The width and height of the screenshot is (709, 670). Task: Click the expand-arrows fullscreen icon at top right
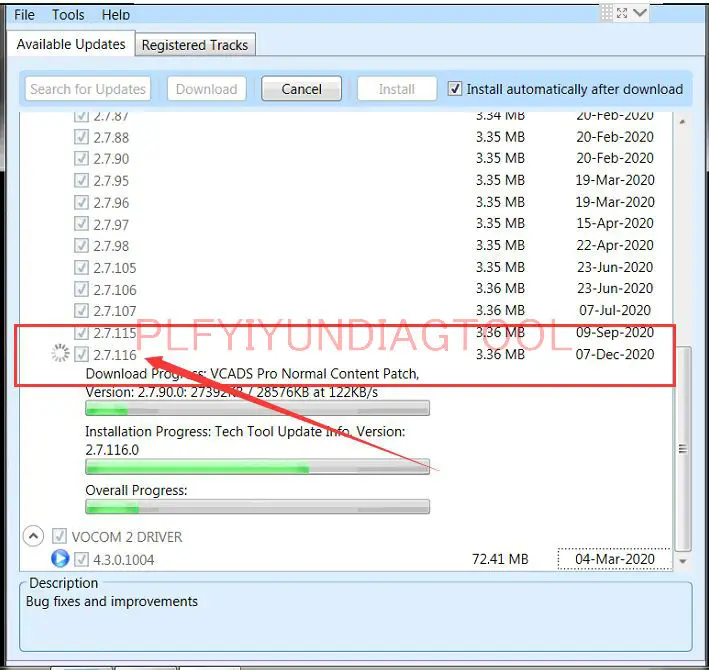[622, 13]
